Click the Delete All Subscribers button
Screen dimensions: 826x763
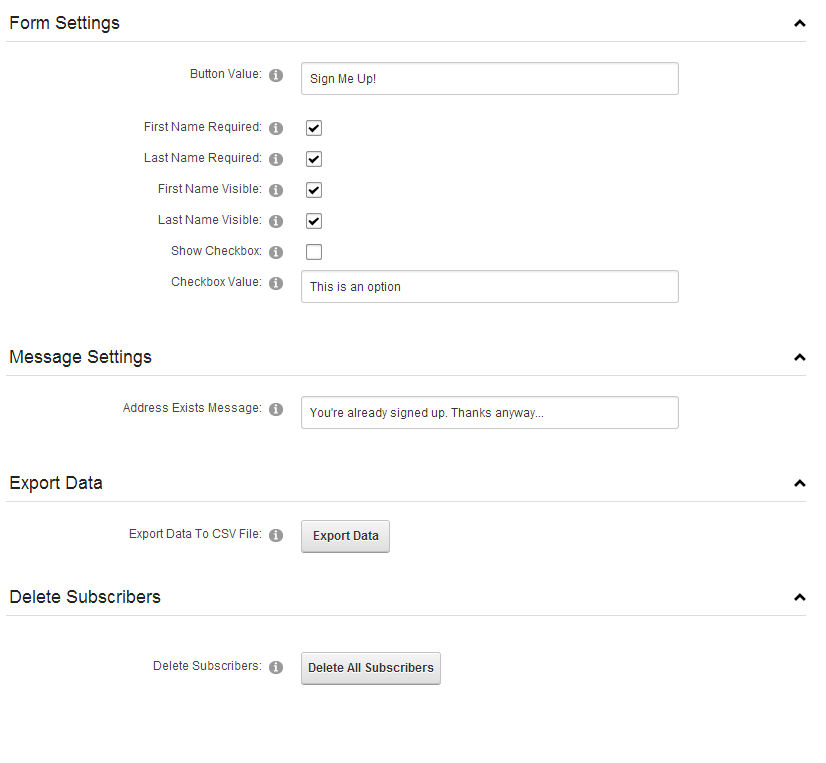click(x=371, y=669)
